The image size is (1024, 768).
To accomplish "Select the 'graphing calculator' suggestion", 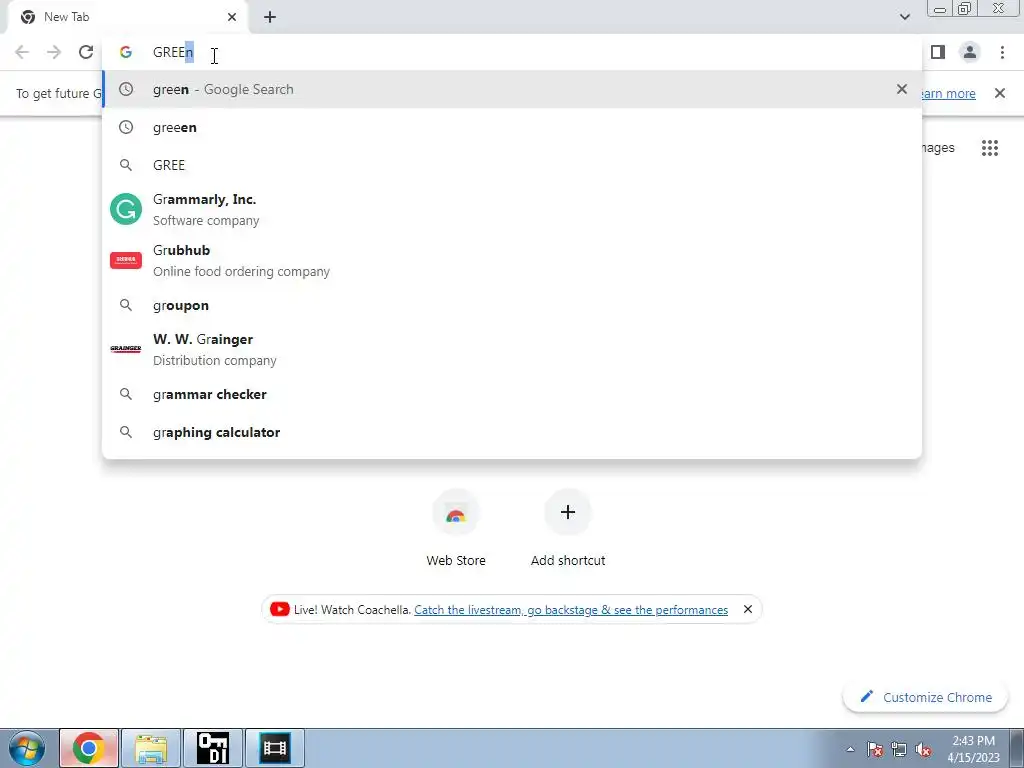I will 512,432.
